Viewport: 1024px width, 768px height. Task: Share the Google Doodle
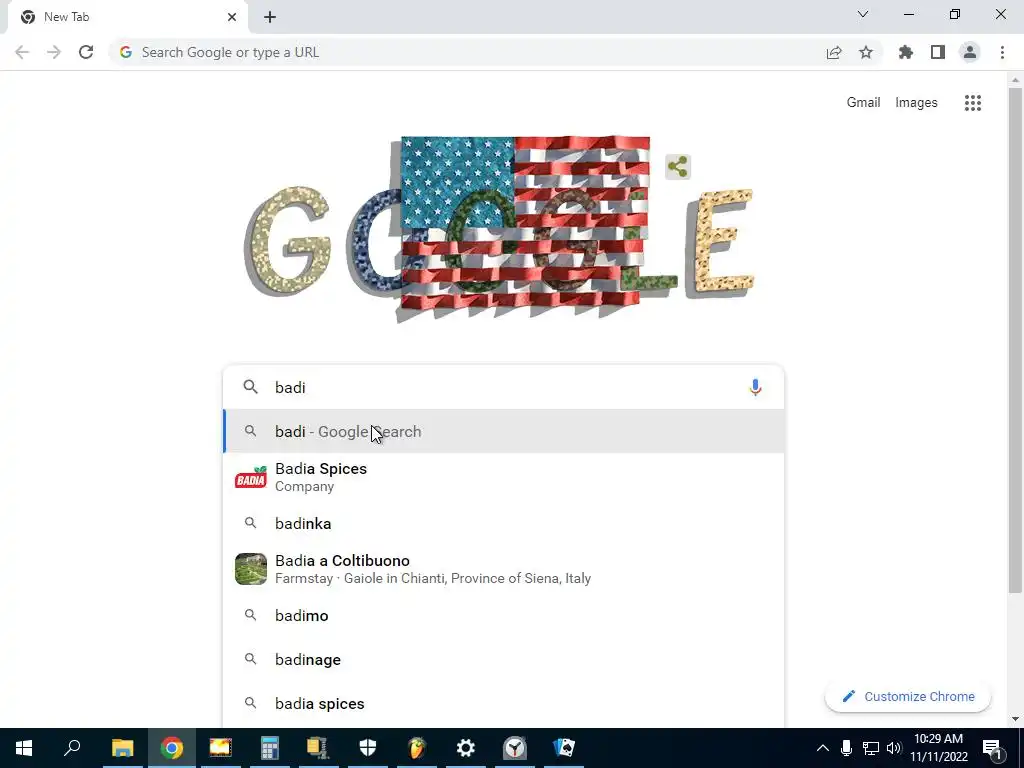click(678, 167)
